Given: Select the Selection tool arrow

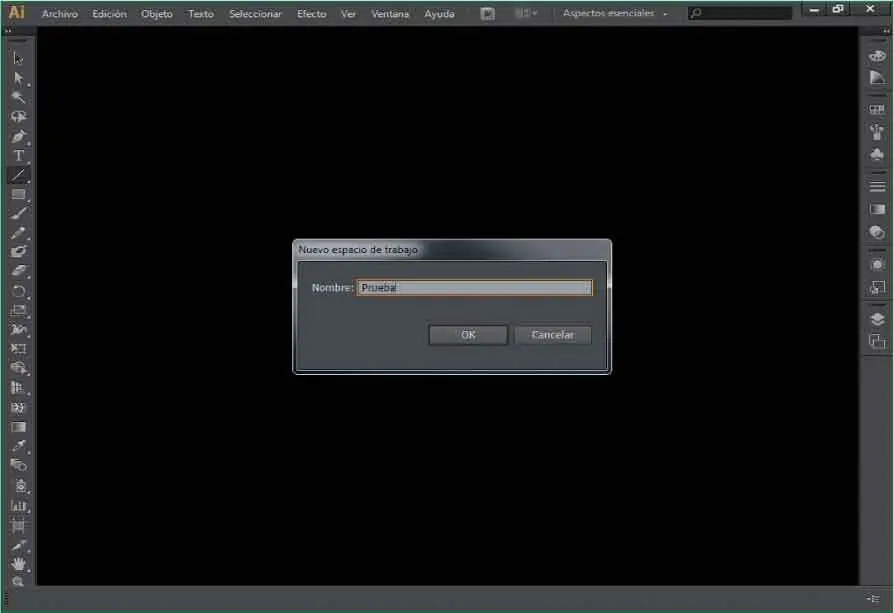Looking at the screenshot, I should (18, 58).
